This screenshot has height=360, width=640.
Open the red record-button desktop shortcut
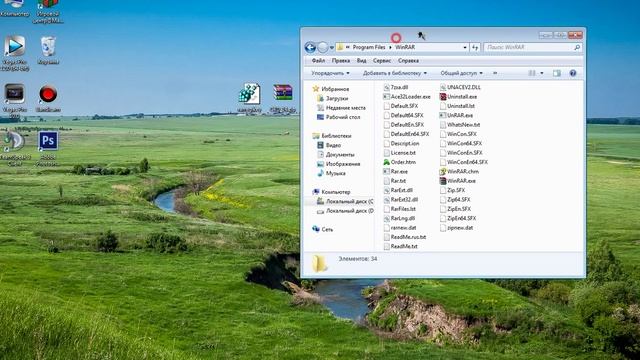click(48, 94)
